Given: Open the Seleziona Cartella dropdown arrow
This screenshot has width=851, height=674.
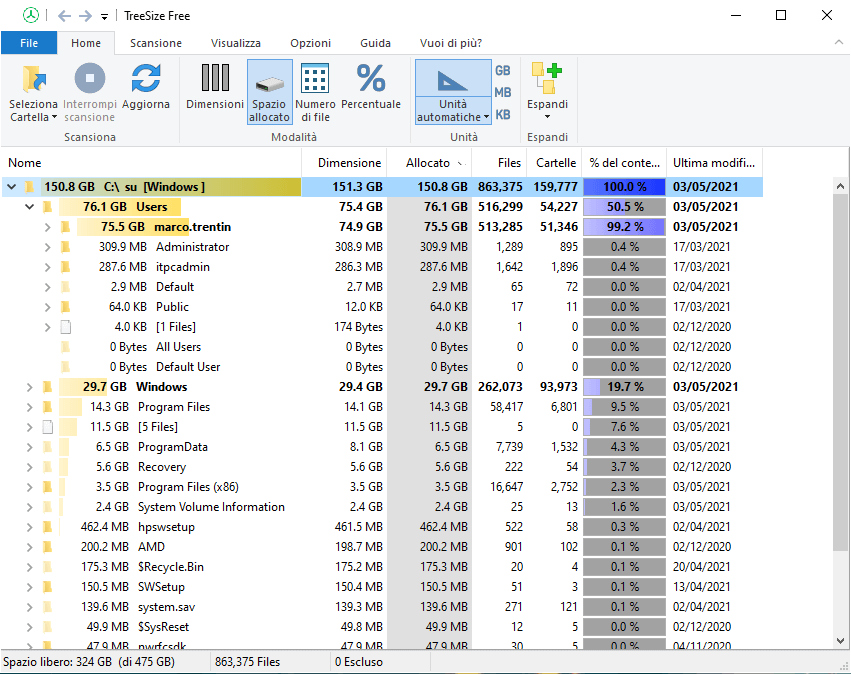Looking at the screenshot, I should 54,117.
